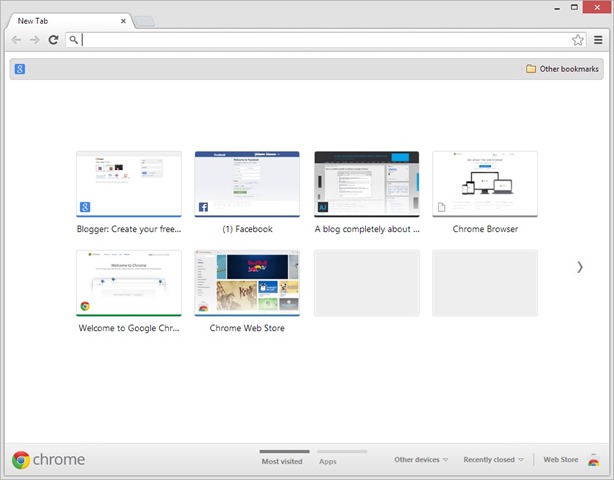Viewport: 614px width, 480px height.
Task: Open the Google bookmark in the bookmarks bar
Action: click(20, 69)
